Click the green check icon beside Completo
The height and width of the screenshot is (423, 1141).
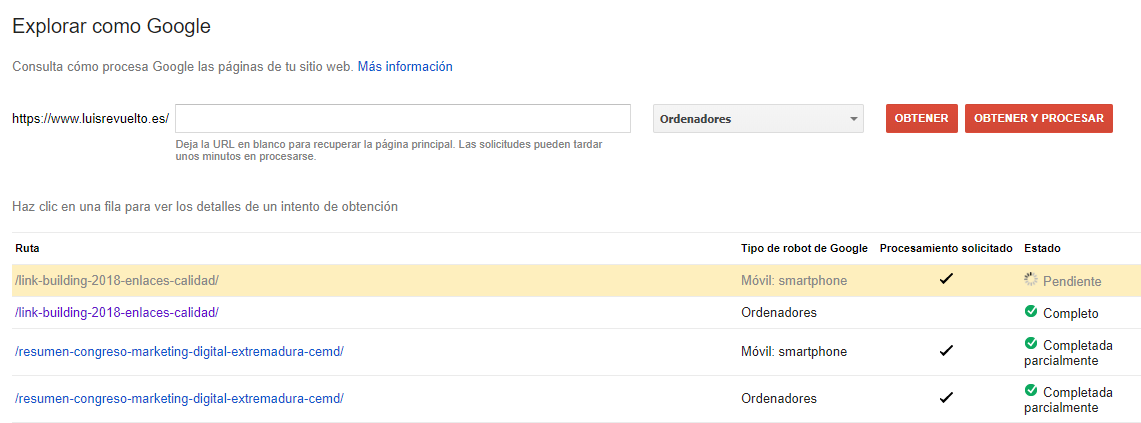pos(1031,312)
